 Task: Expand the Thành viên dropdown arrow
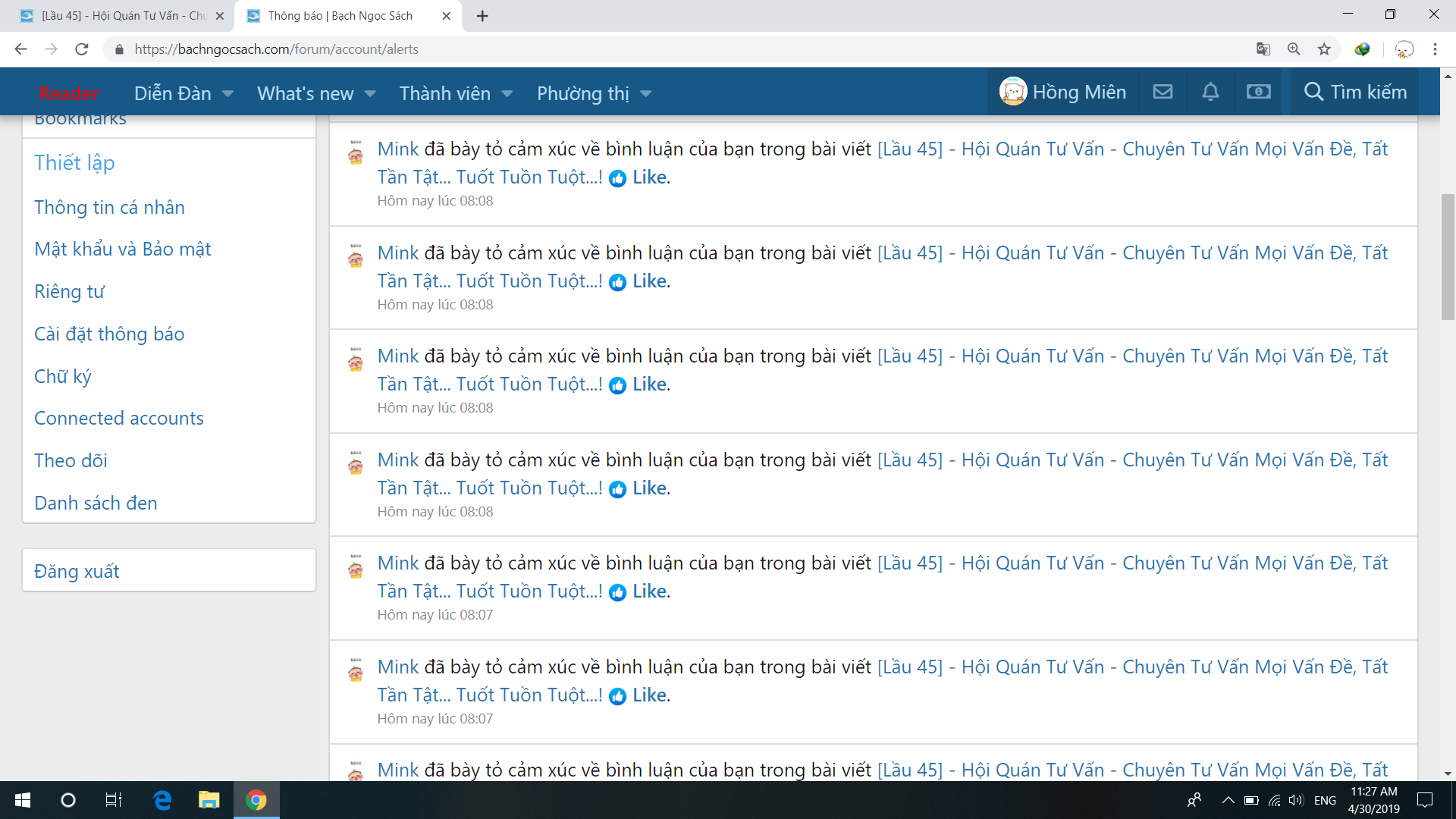click(507, 94)
